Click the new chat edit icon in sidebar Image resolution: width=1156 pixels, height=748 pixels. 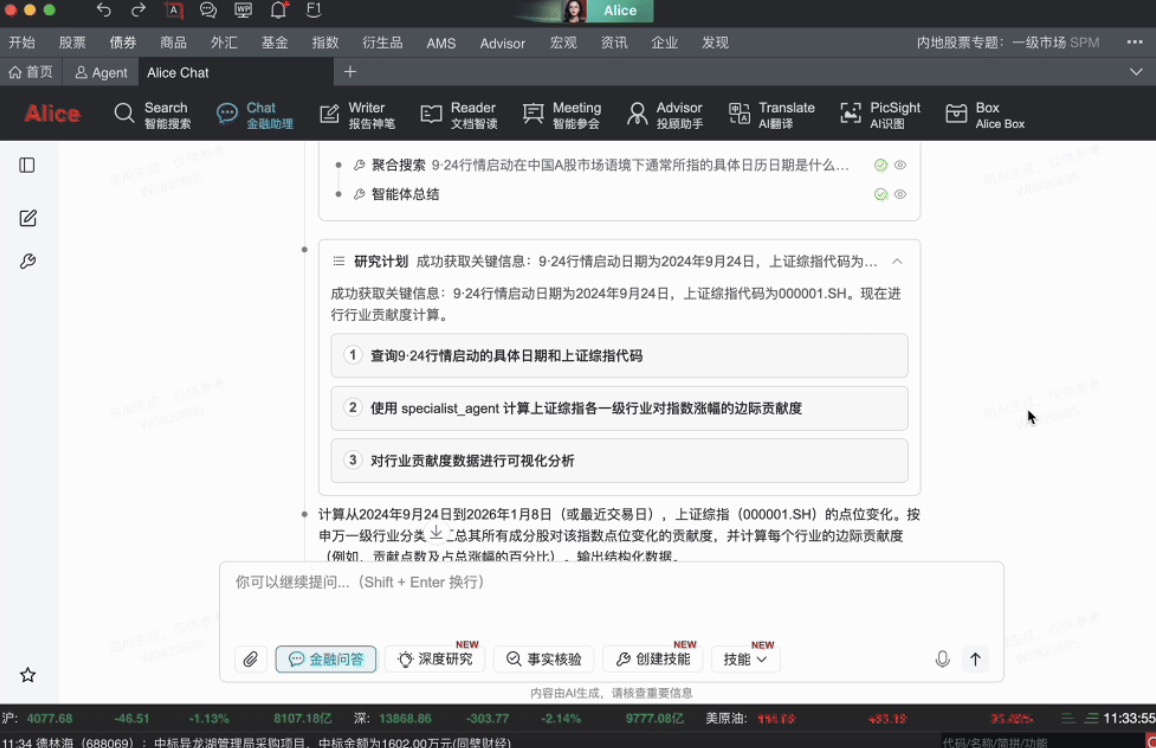[28, 218]
